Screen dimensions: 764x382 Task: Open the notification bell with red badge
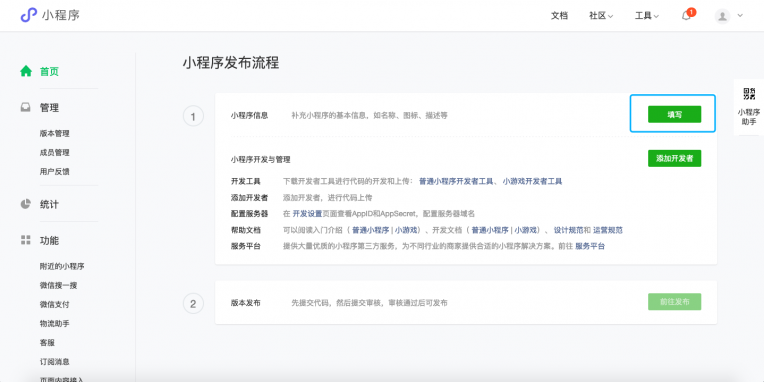point(688,15)
